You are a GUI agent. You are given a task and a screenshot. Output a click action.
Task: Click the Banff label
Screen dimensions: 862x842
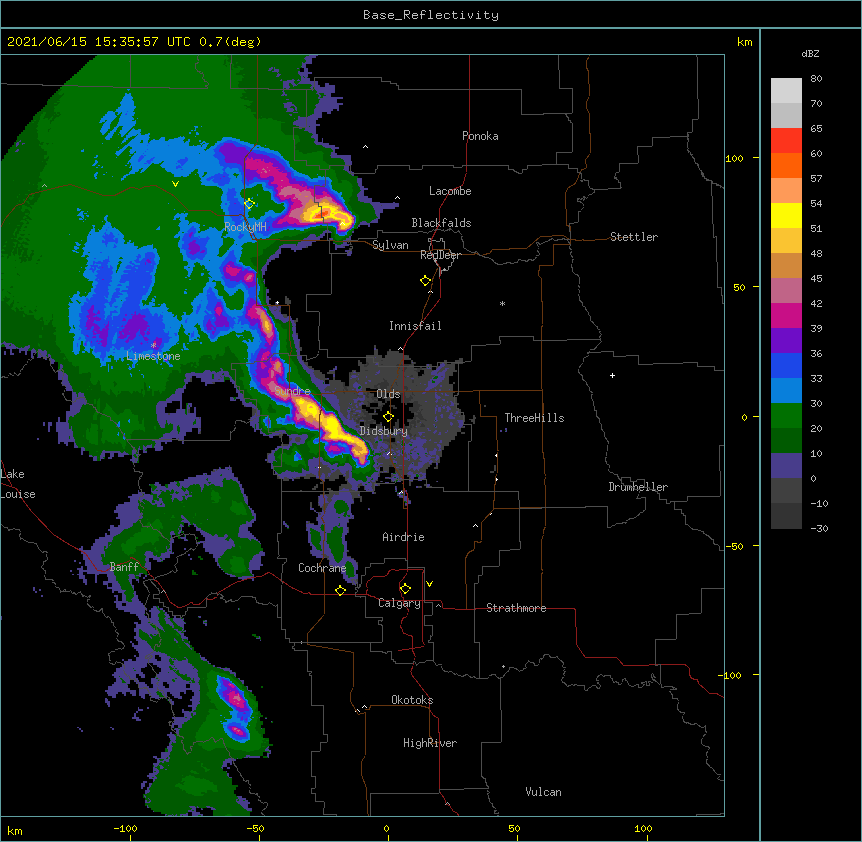coord(124,567)
